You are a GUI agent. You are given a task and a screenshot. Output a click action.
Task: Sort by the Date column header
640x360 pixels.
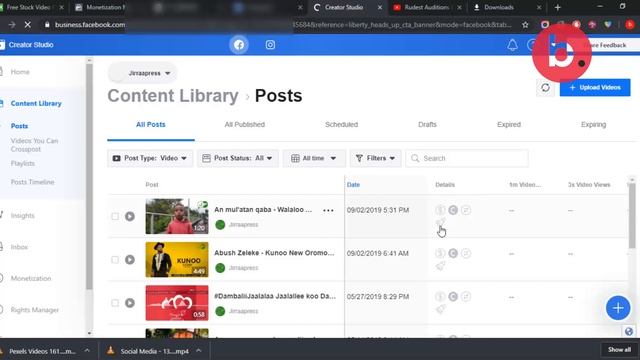[x=353, y=184]
